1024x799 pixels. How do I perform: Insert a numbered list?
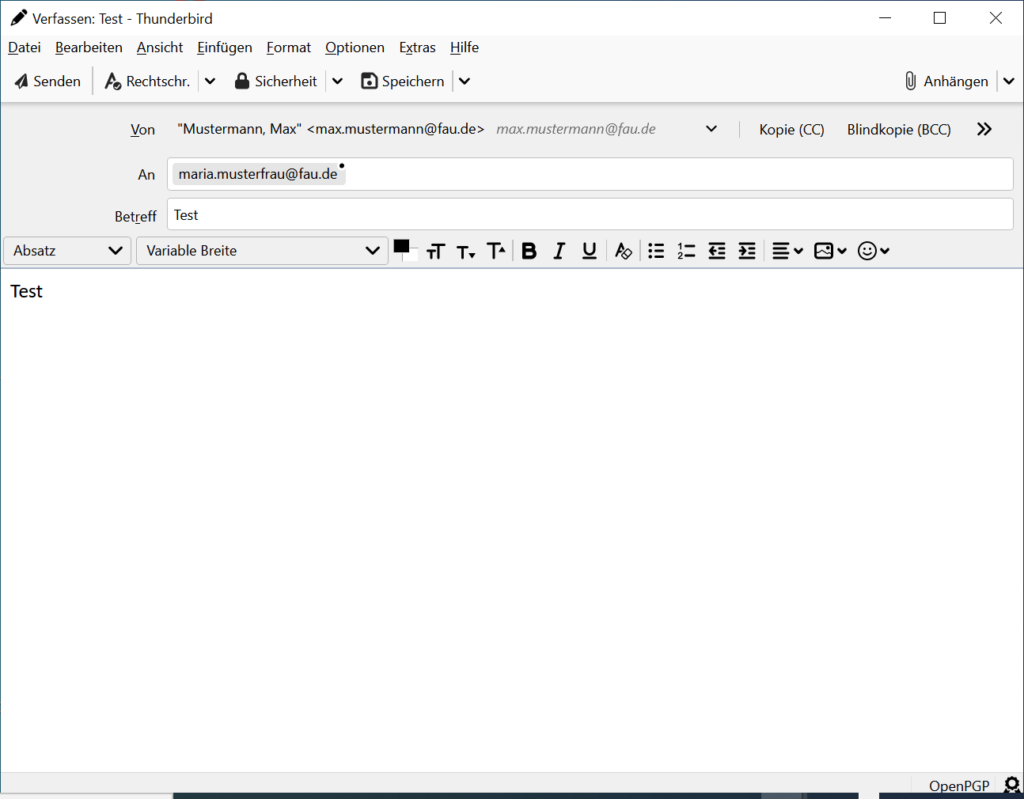686,250
